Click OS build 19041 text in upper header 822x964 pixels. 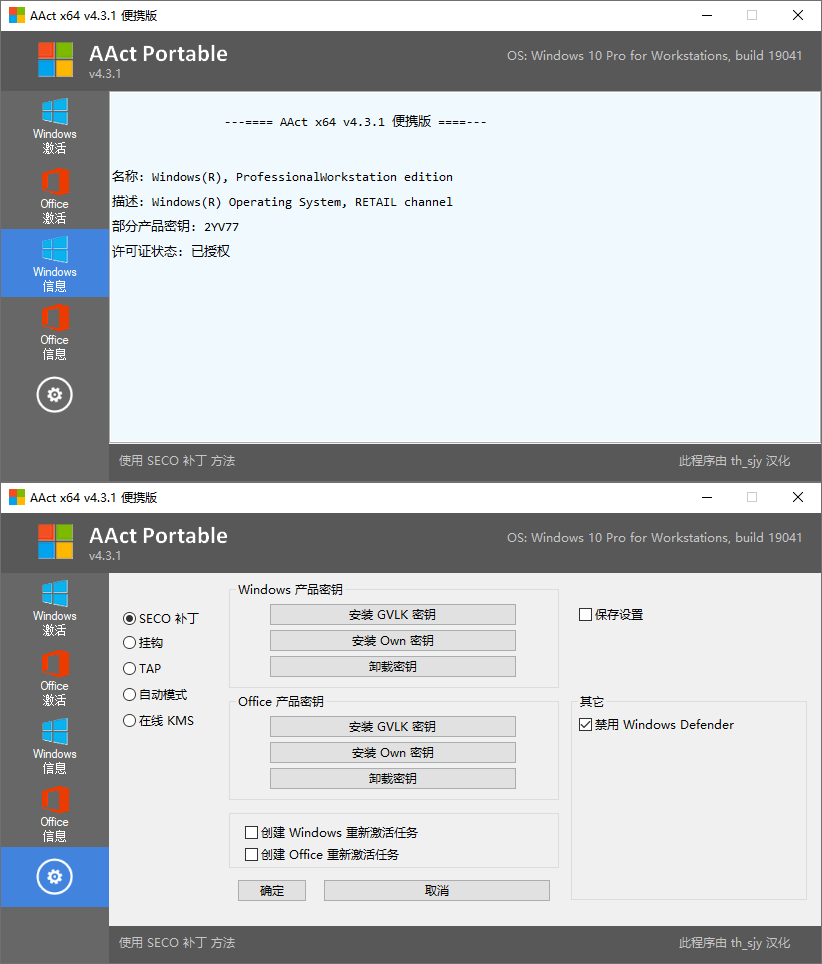click(x=654, y=55)
